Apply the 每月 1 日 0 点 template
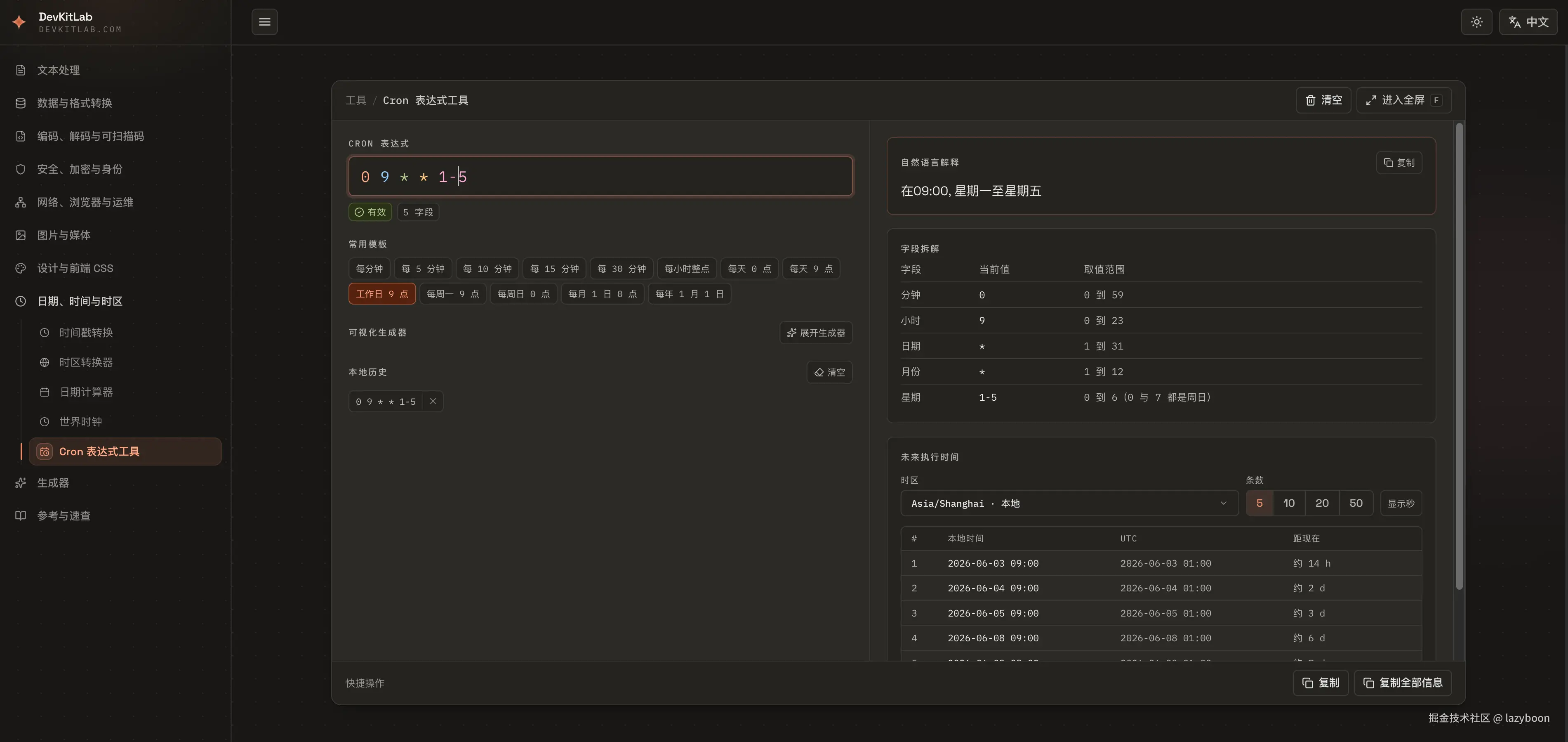This screenshot has height=742, width=1568. (602, 294)
